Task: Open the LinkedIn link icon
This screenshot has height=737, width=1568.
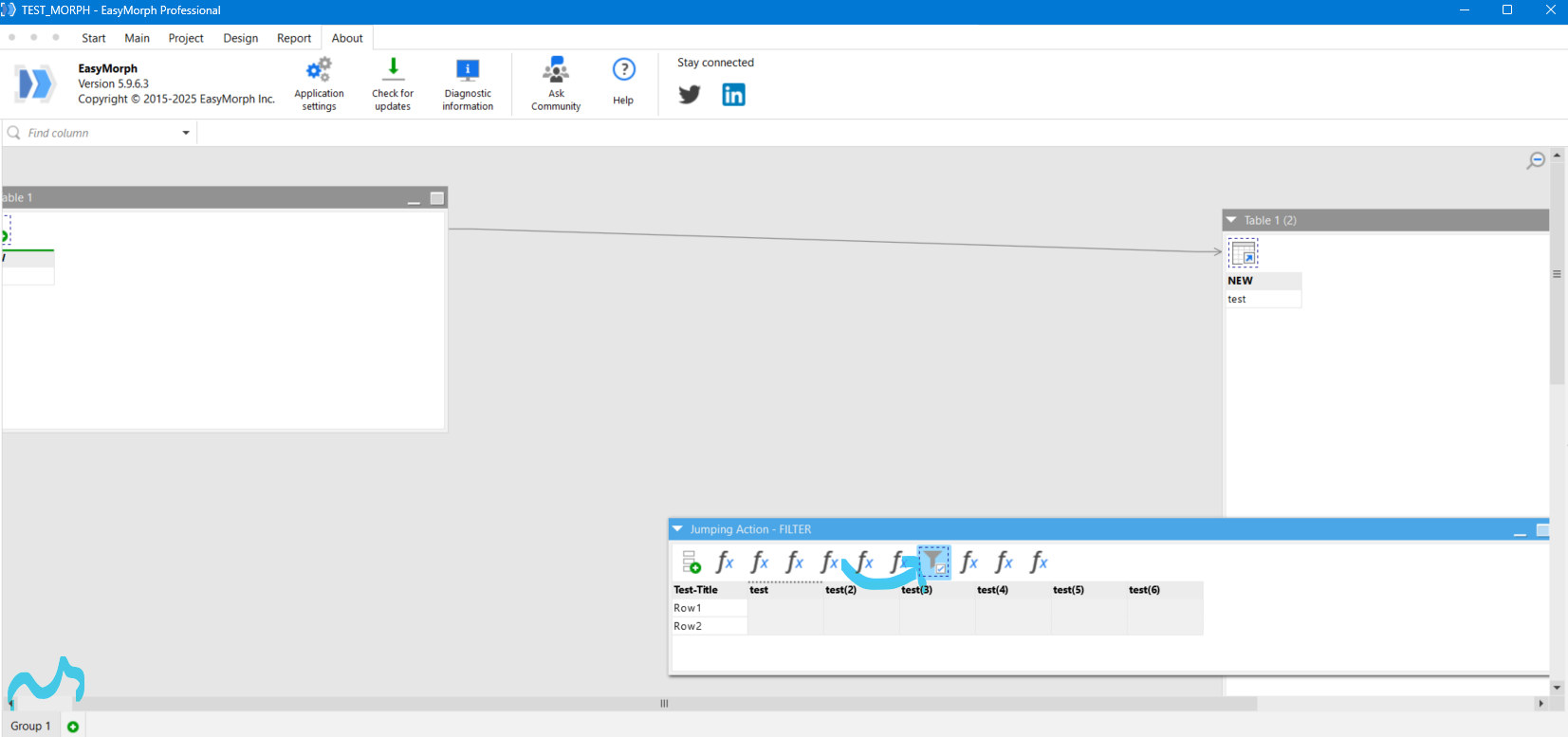Action: [733, 95]
